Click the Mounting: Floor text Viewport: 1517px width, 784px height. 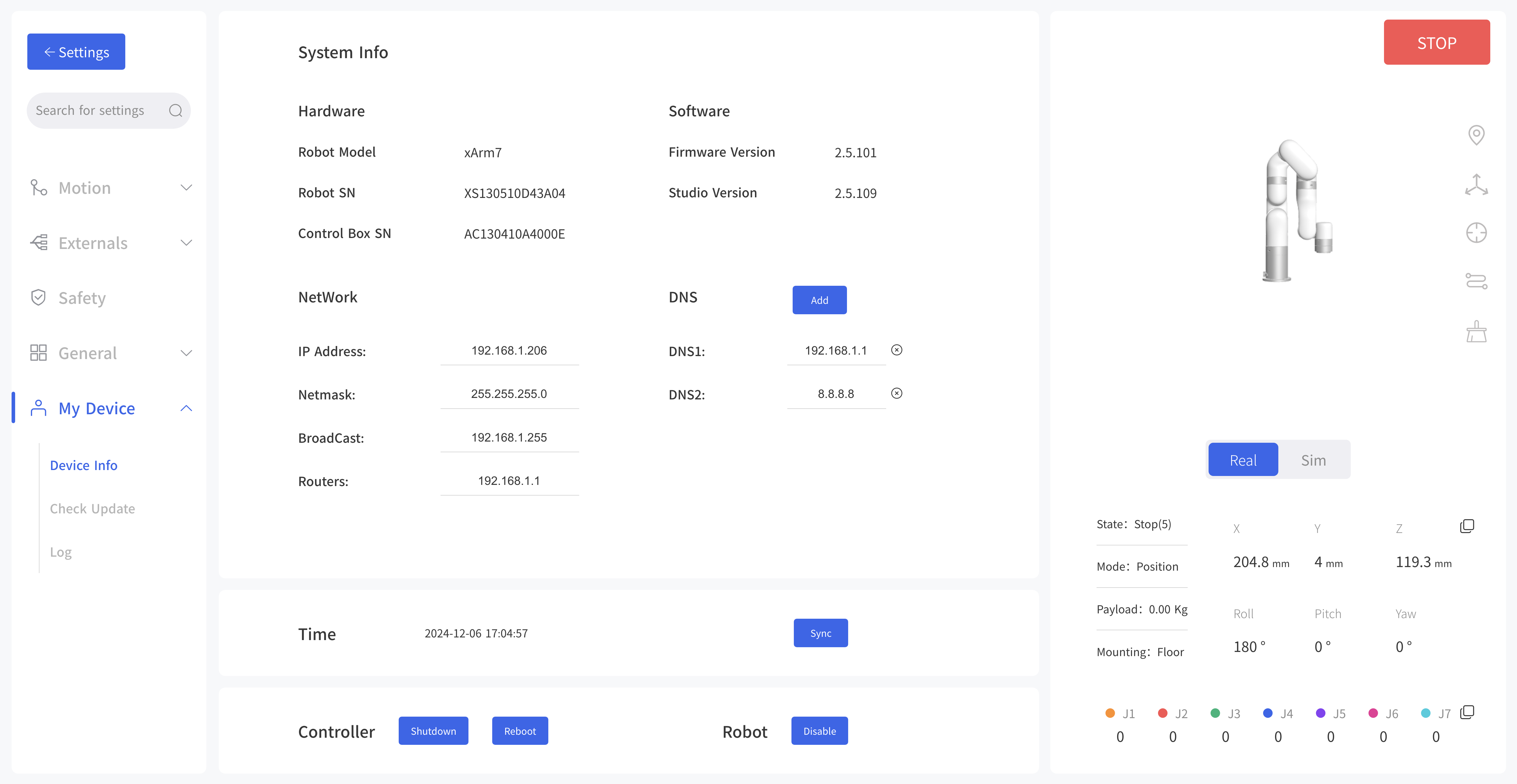click(1140, 652)
